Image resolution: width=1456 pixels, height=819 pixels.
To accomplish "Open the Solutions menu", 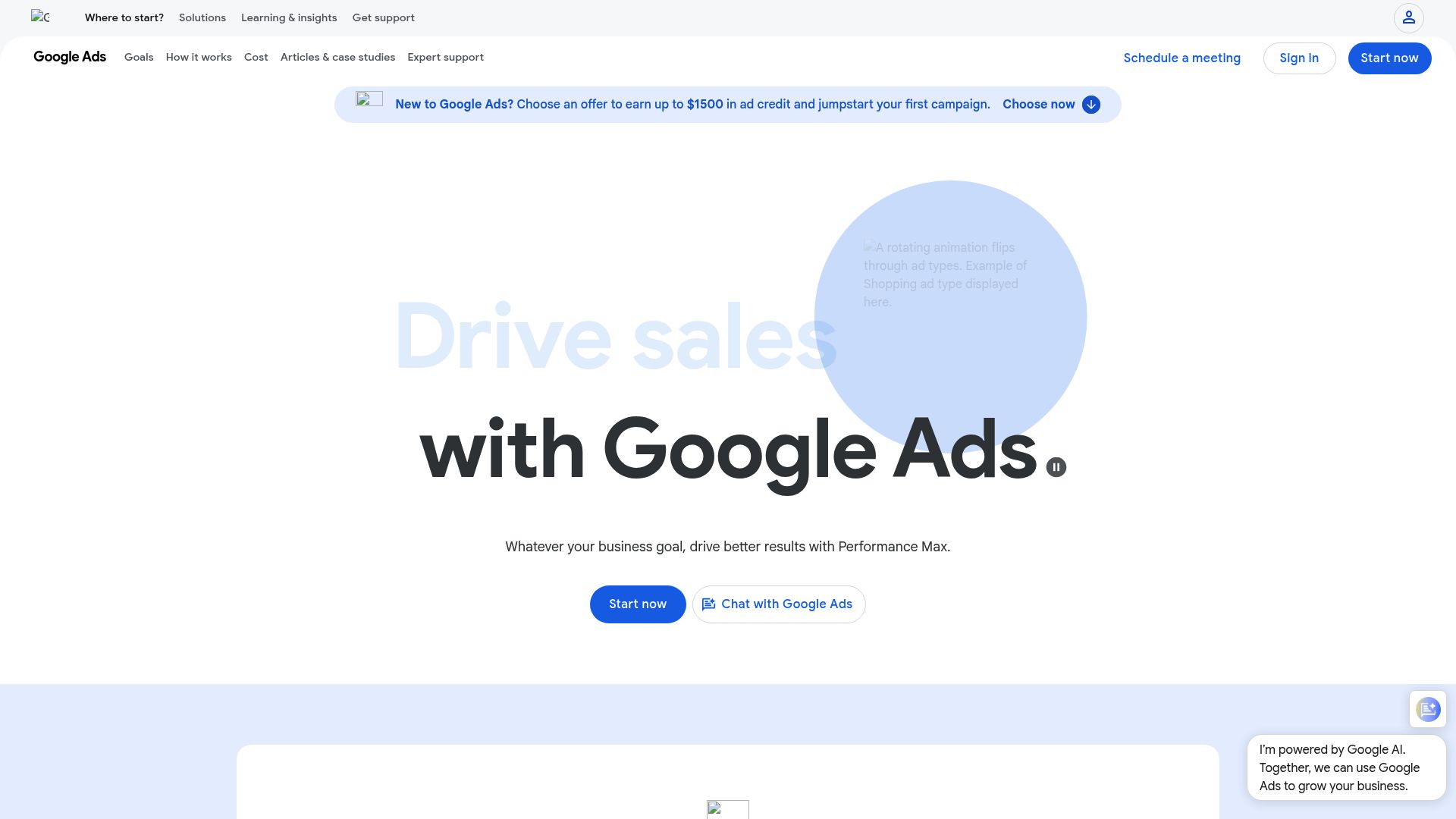I will (x=202, y=17).
